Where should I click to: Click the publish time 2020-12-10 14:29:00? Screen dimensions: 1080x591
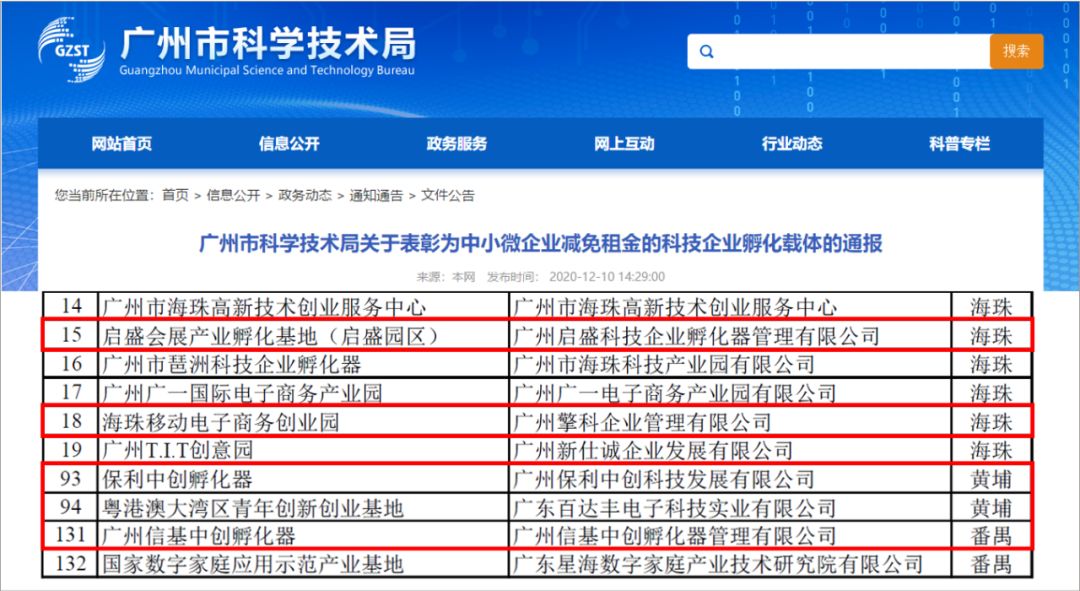[607, 277]
